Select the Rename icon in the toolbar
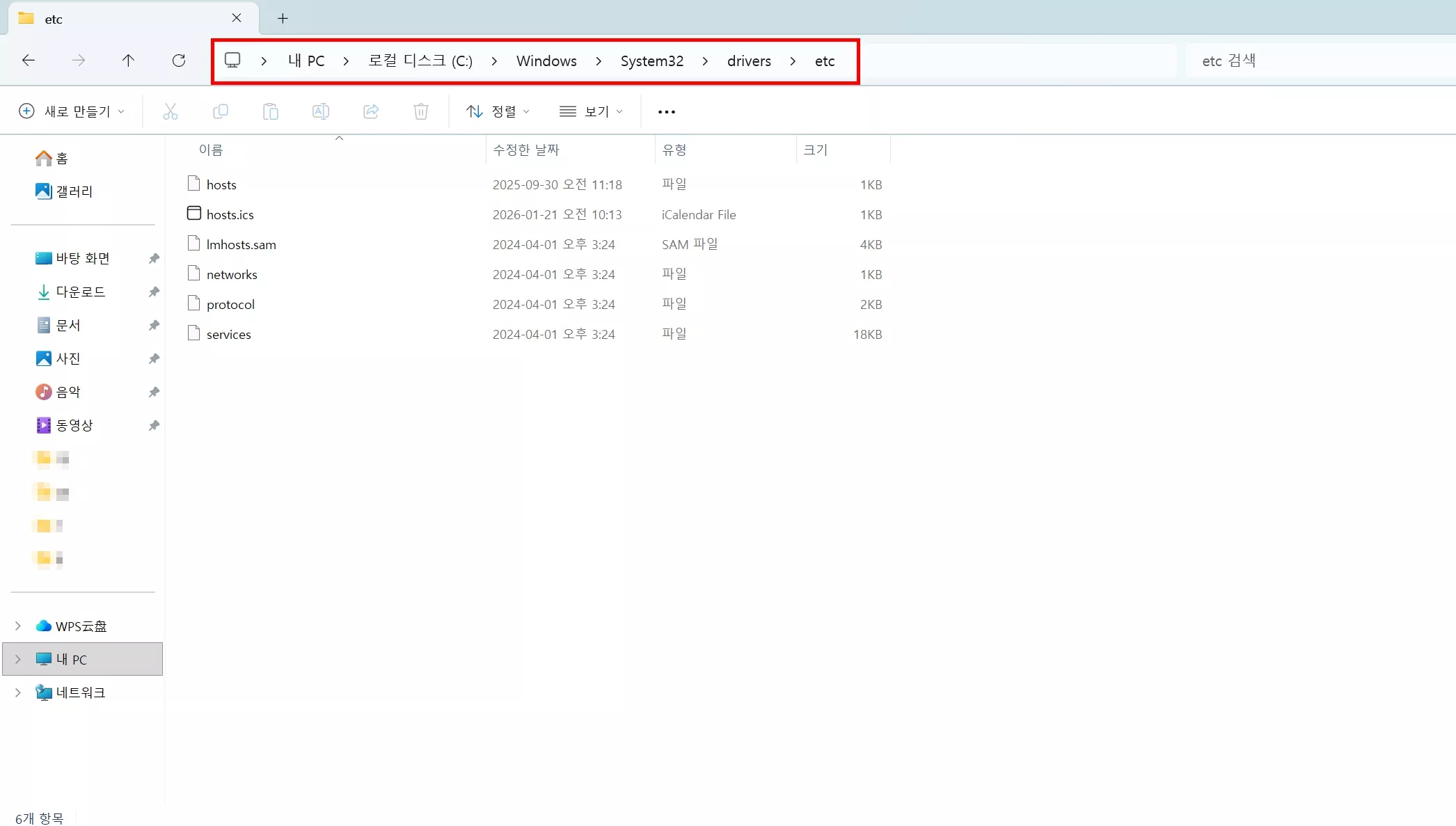 pyautogui.click(x=321, y=111)
